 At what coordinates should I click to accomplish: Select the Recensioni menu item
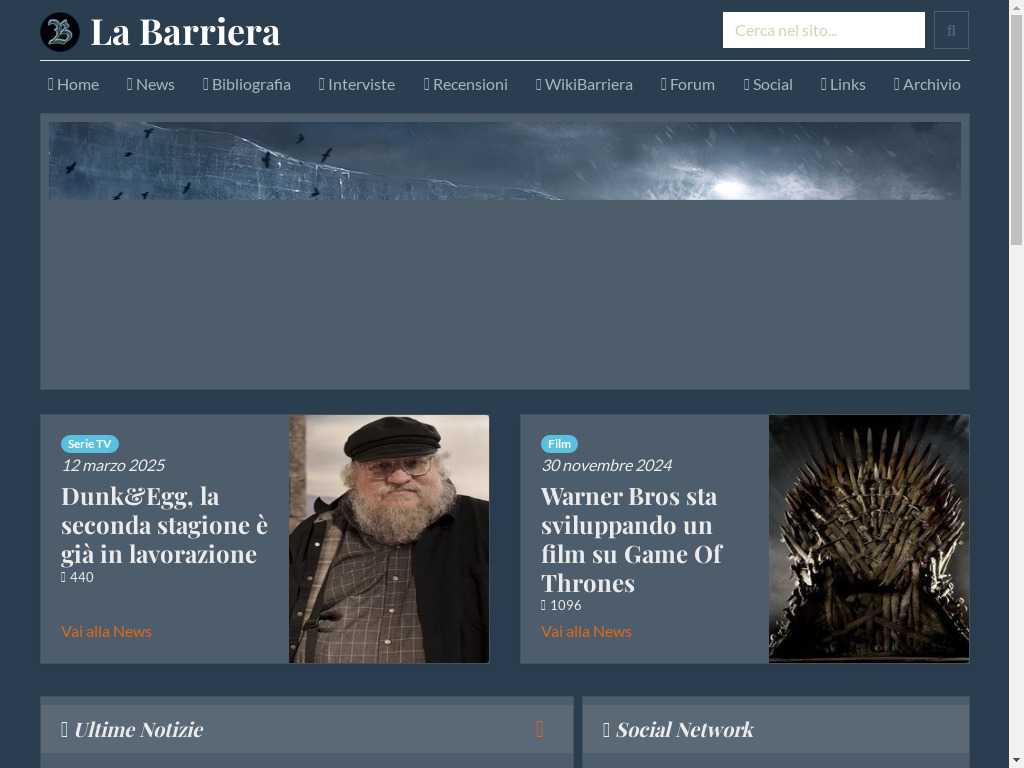pyautogui.click(x=466, y=85)
